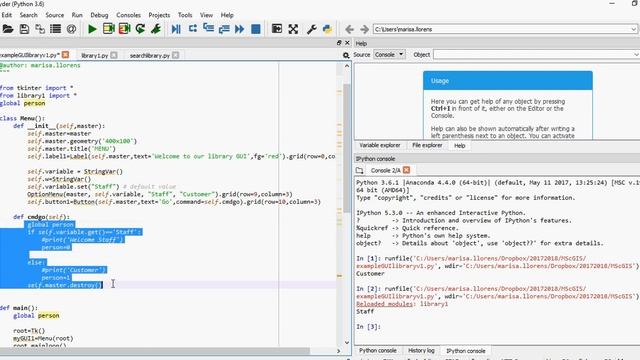Save the current file
This screenshot has width=640, height=360.
(24, 29)
